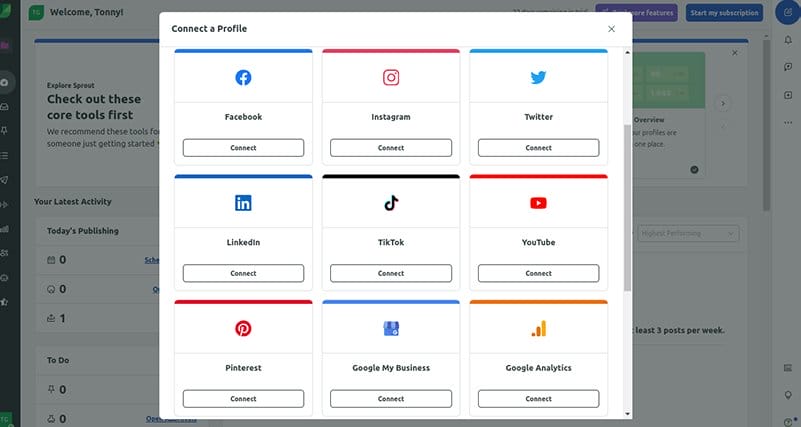This screenshot has height=427, width=801.
Task: Open the compose icon in top right
Action: 788,12
